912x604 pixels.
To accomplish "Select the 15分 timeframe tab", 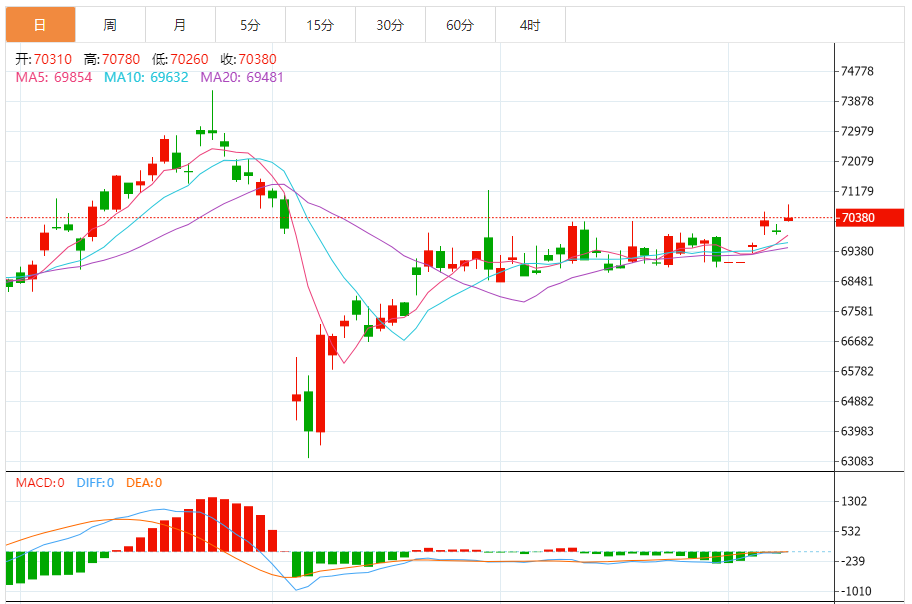I will click(x=320, y=25).
